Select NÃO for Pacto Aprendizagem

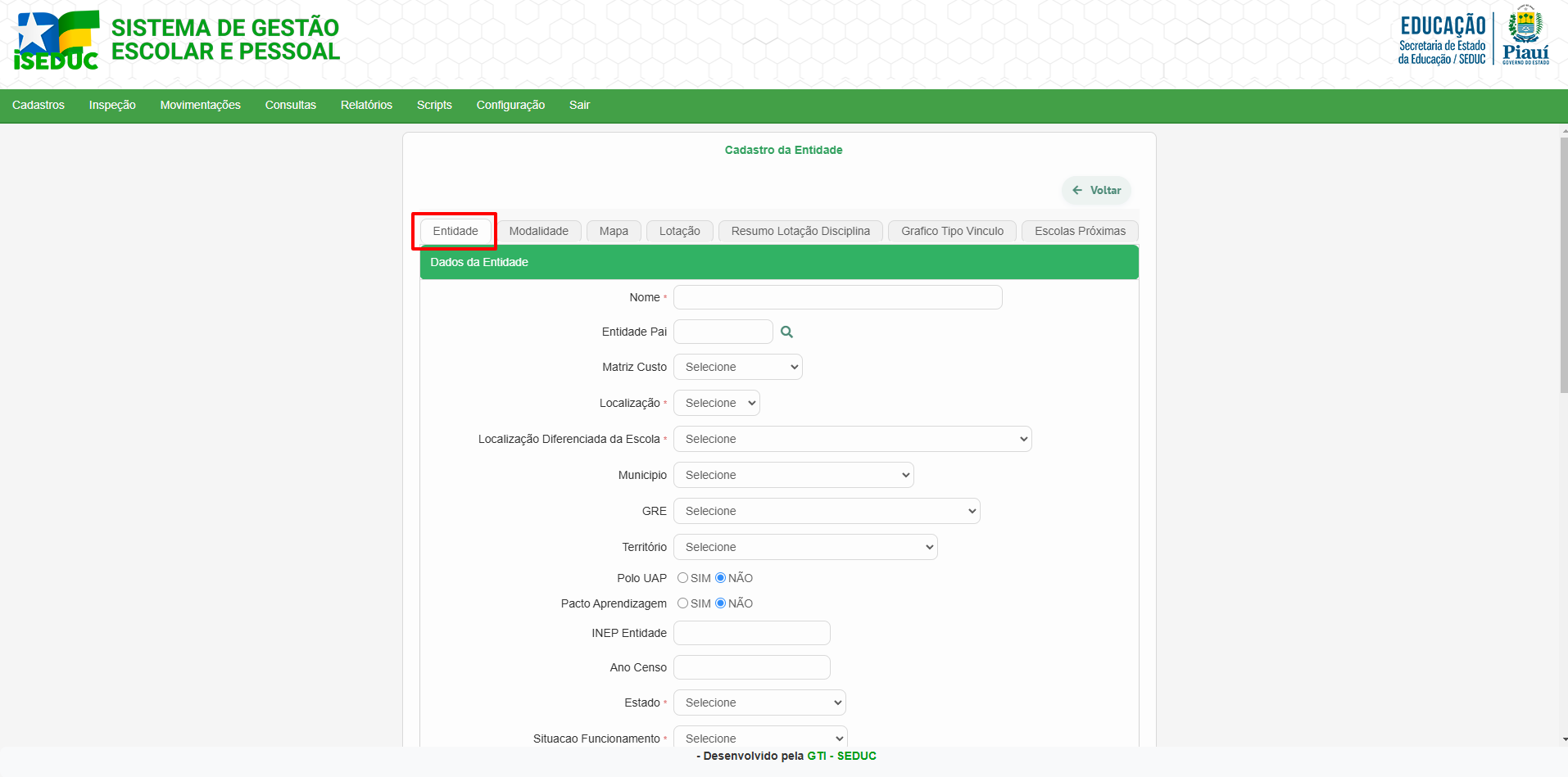721,603
